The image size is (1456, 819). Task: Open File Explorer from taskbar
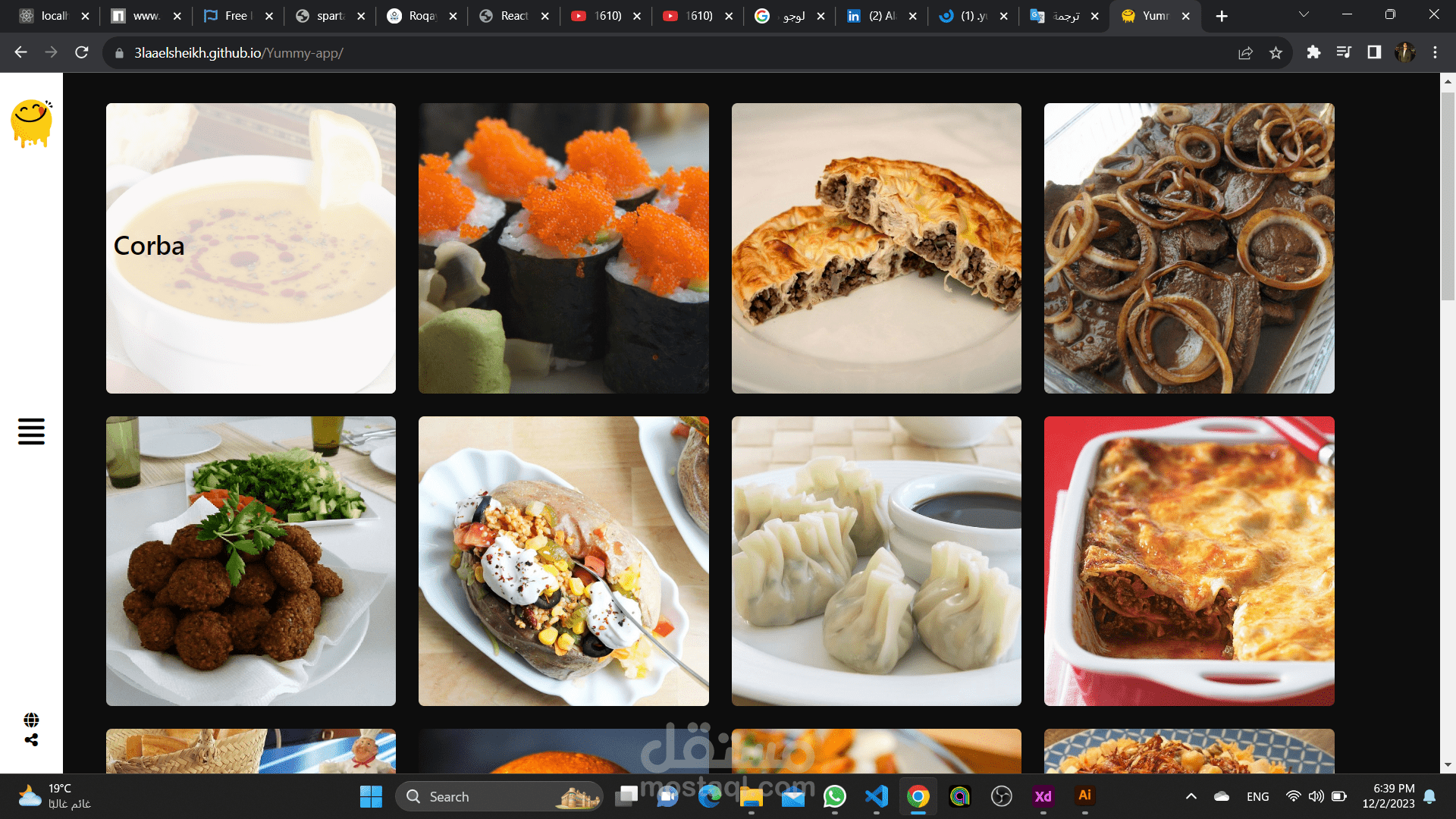coord(752,796)
